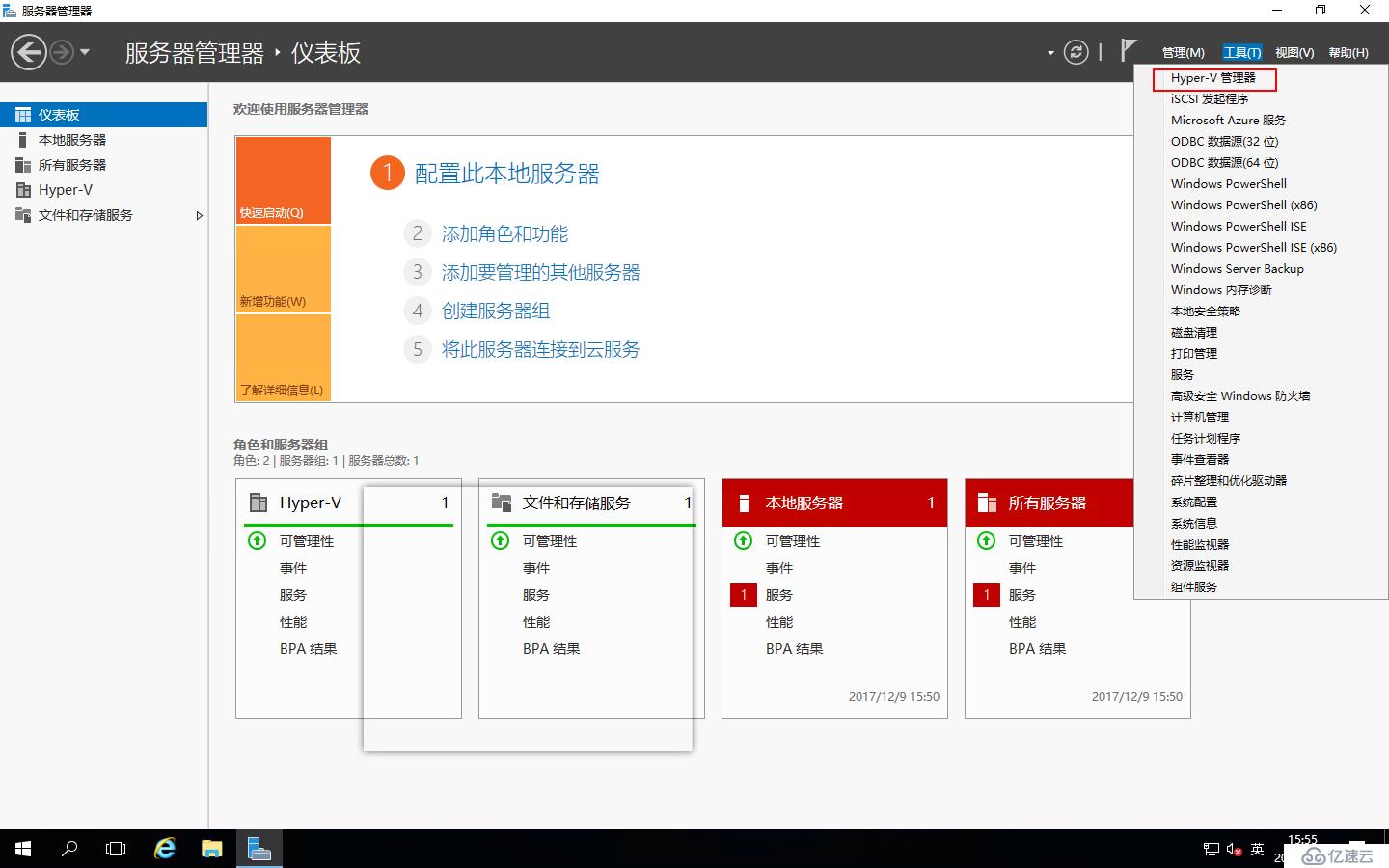Open dropdown arrow left of refresh icon

click(1050, 53)
